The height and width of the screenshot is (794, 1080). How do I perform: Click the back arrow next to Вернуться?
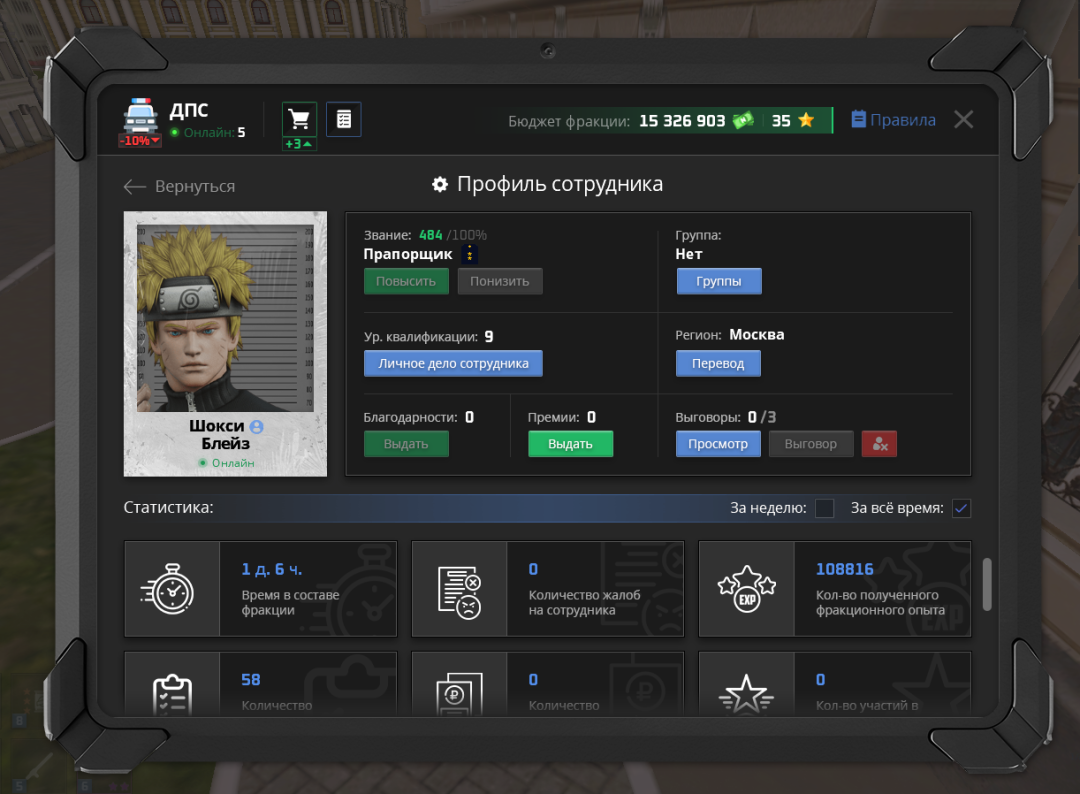tap(134, 187)
